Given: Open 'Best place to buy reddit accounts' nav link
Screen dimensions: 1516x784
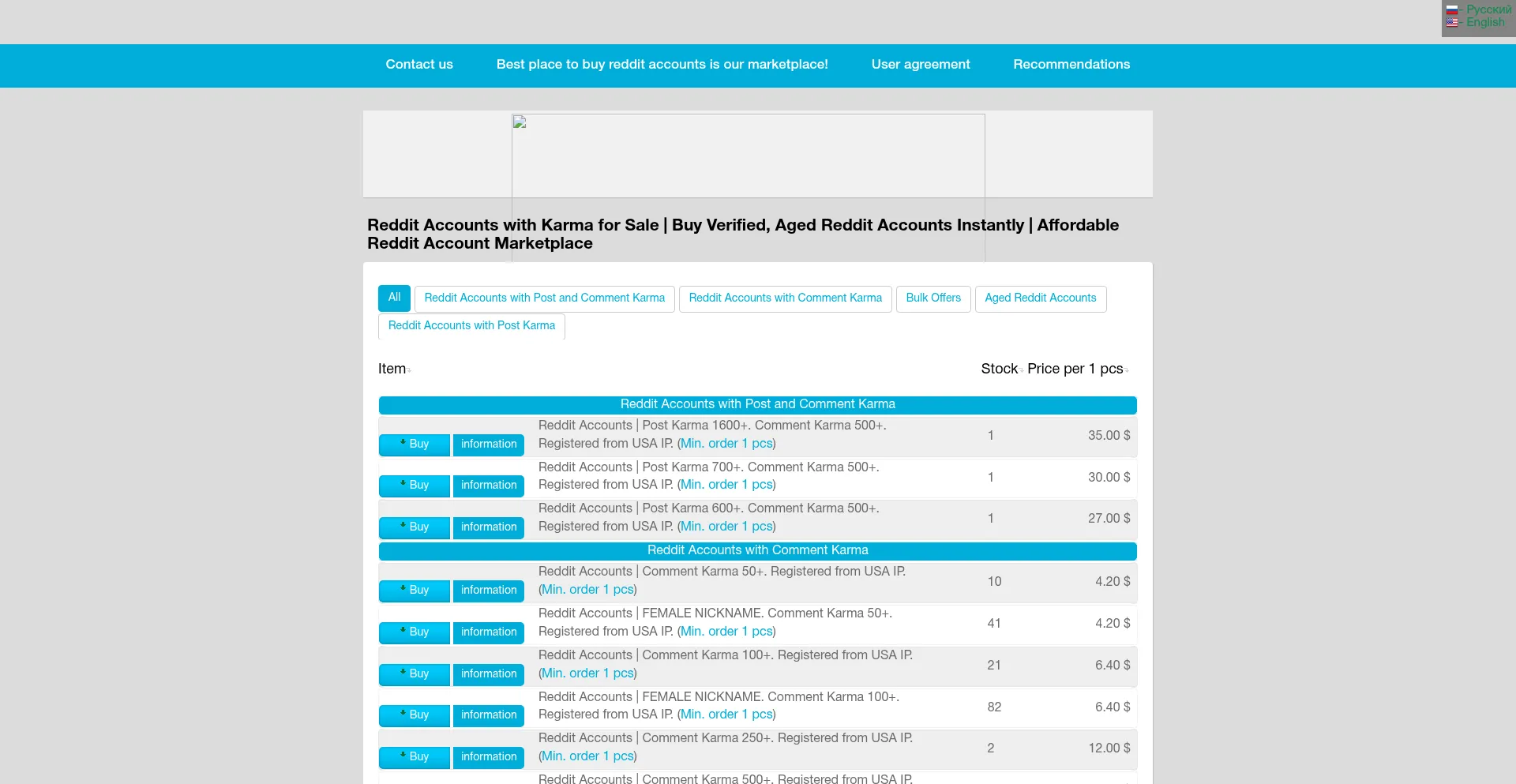Looking at the screenshot, I should 662,65.
